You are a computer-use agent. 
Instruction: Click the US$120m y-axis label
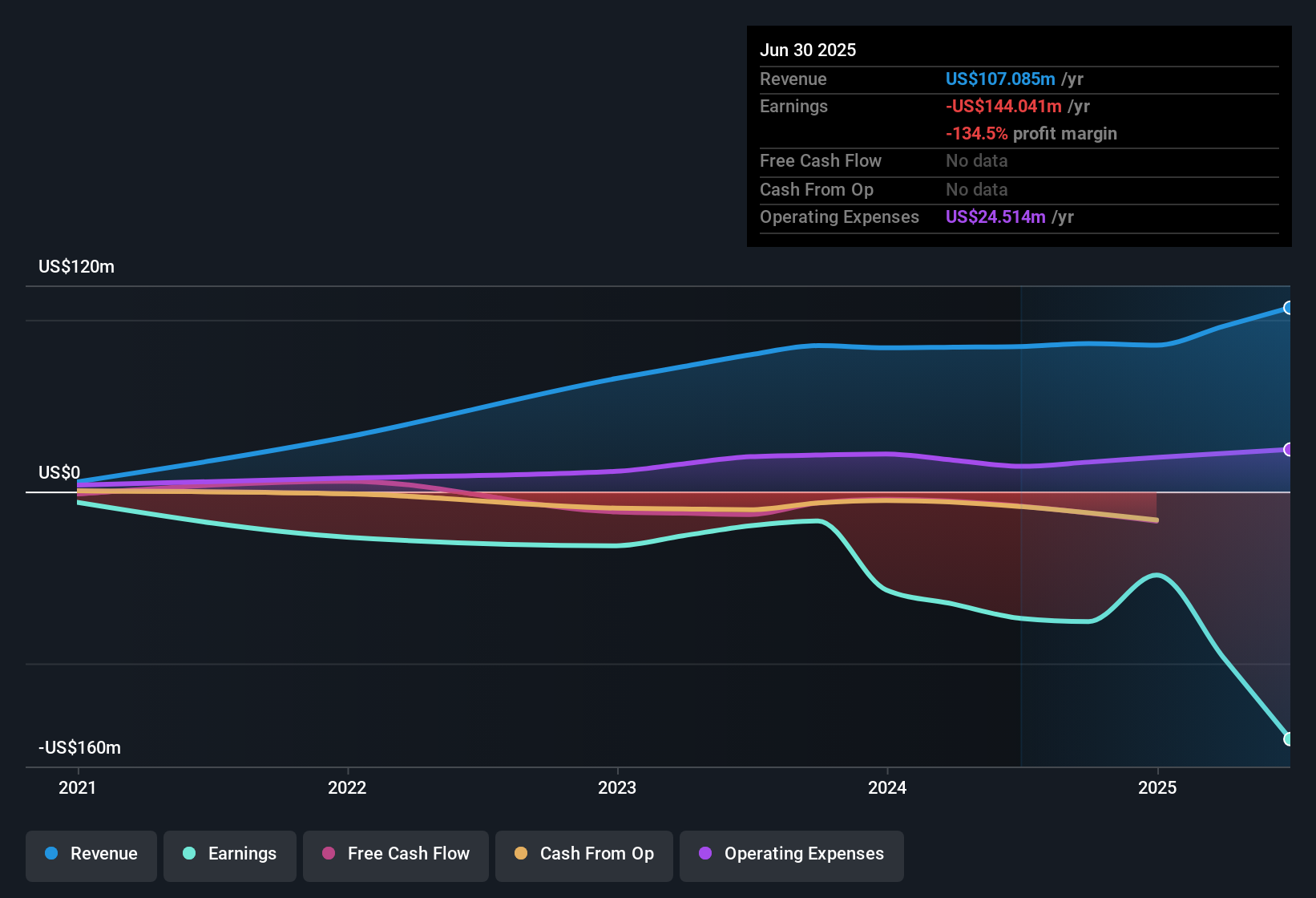(76, 267)
